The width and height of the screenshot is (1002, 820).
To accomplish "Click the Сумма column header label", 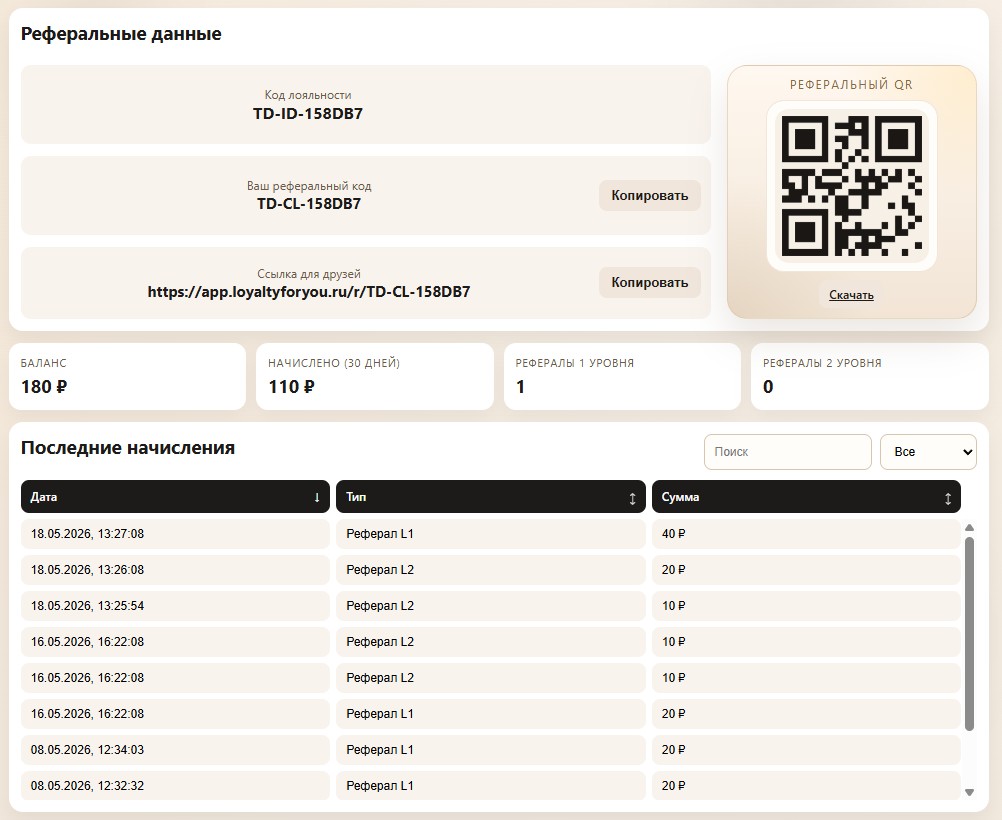I will [x=680, y=497].
